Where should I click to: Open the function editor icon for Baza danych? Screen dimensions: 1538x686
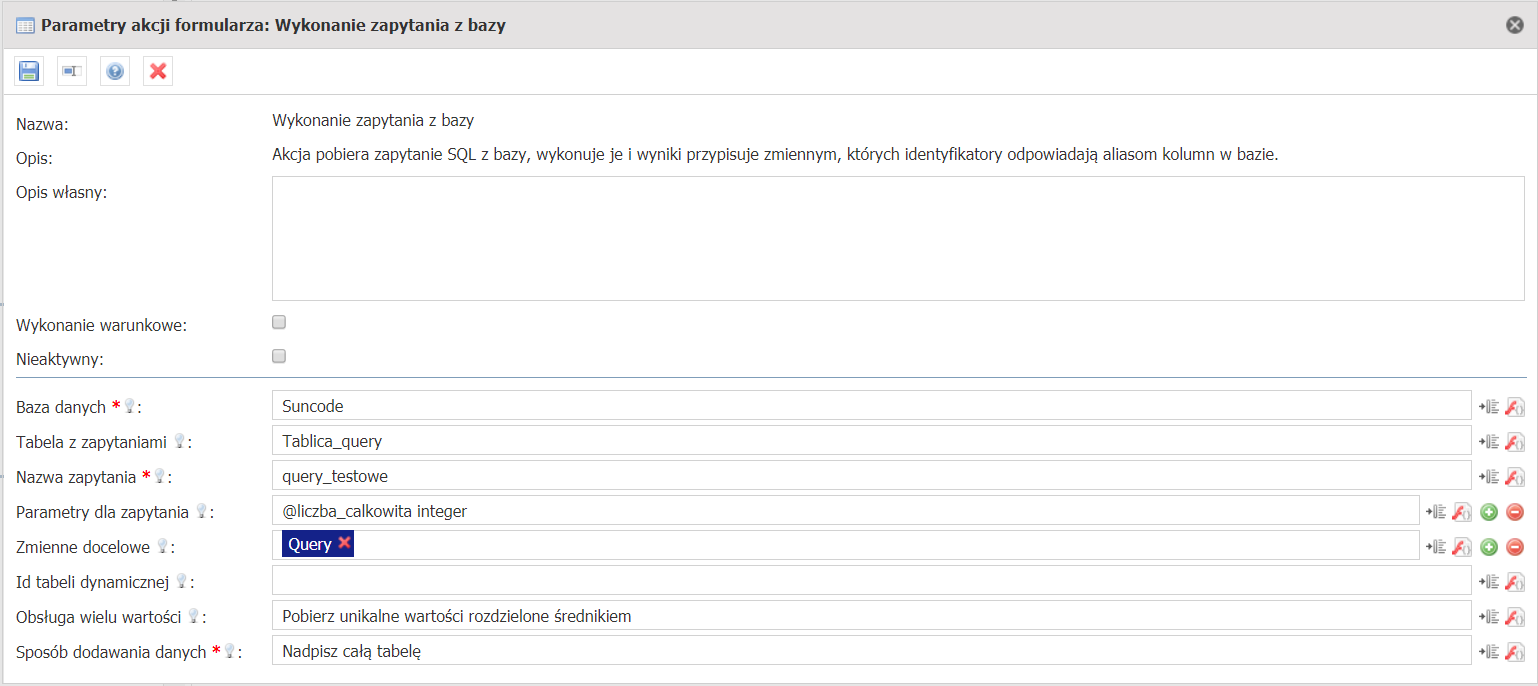point(1515,407)
